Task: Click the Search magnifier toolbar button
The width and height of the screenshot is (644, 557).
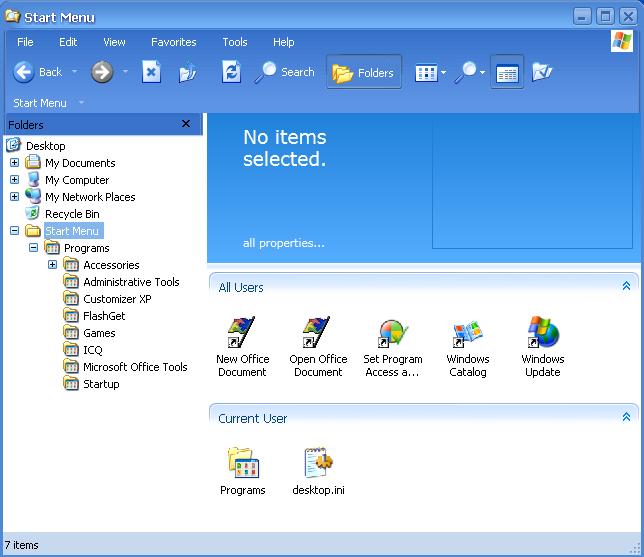Action: coord(284,72)
